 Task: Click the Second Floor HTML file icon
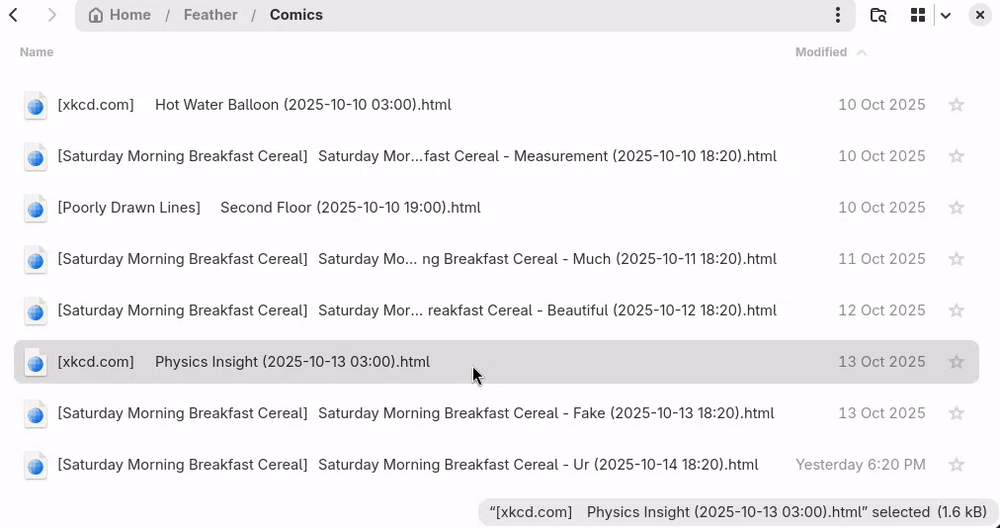click(x=35, y=208)
